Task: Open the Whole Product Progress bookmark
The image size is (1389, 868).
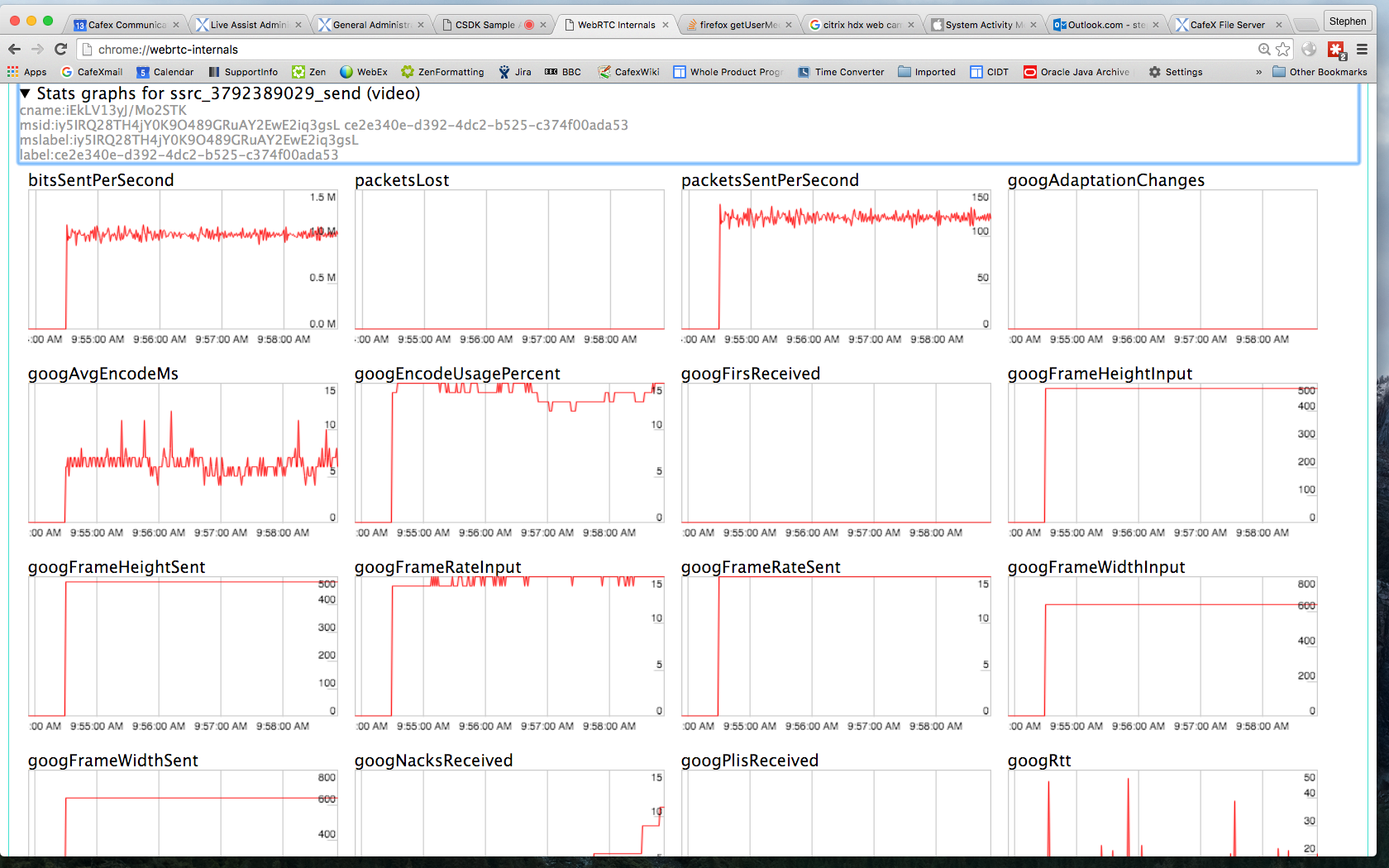Action: click(728, 72)
